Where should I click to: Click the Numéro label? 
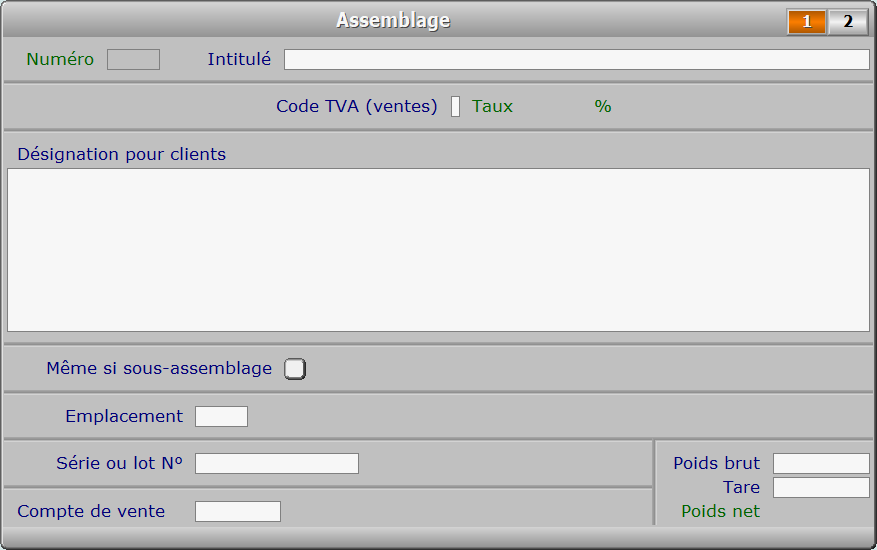60,59
